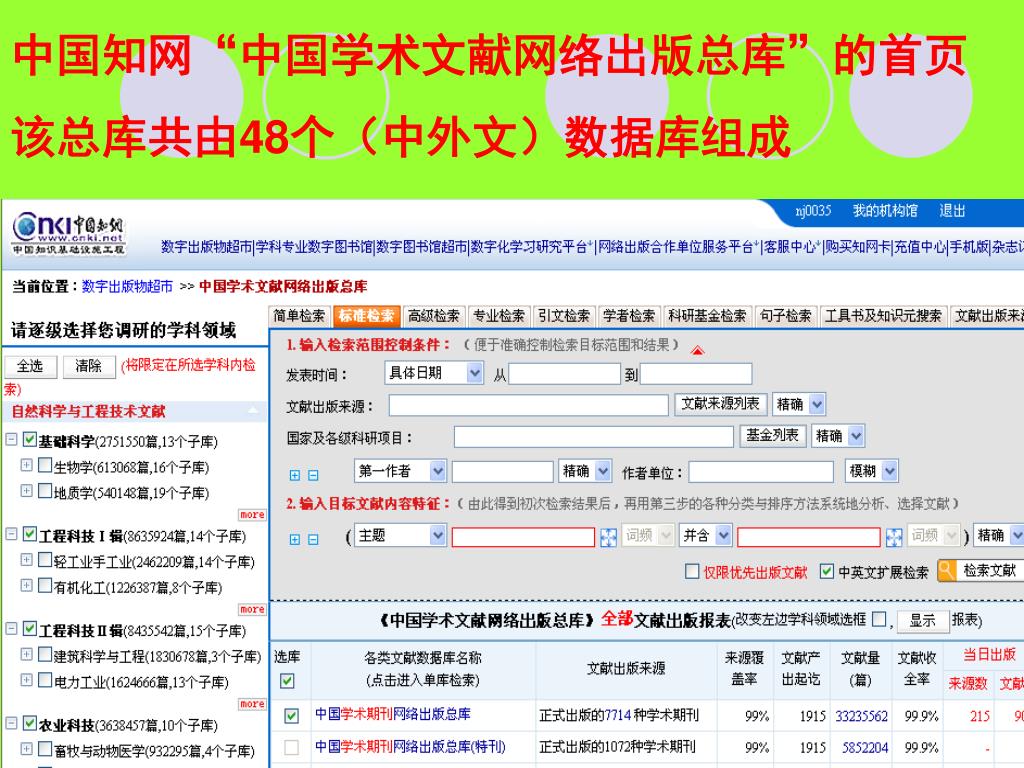
Task: Click the first 主题 keyword input
Action: coord(523,537)
